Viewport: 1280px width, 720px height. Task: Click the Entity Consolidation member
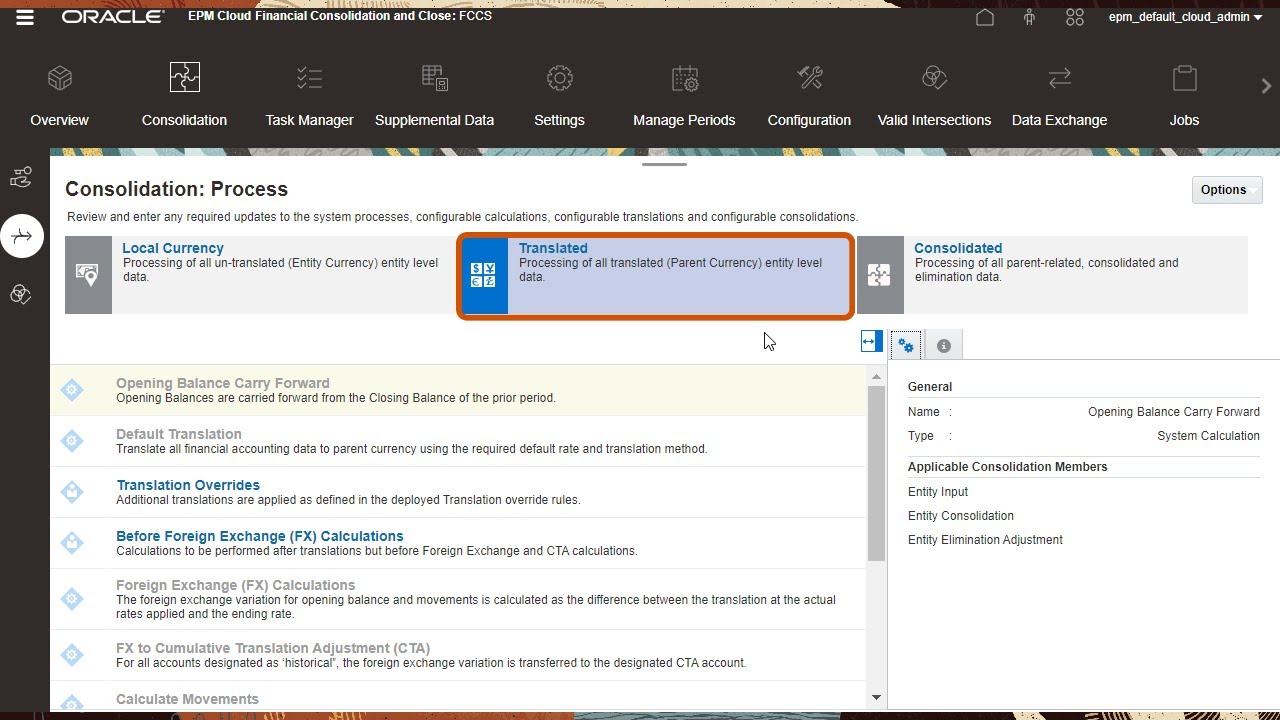pyautogui.click(x=961, y=516)
